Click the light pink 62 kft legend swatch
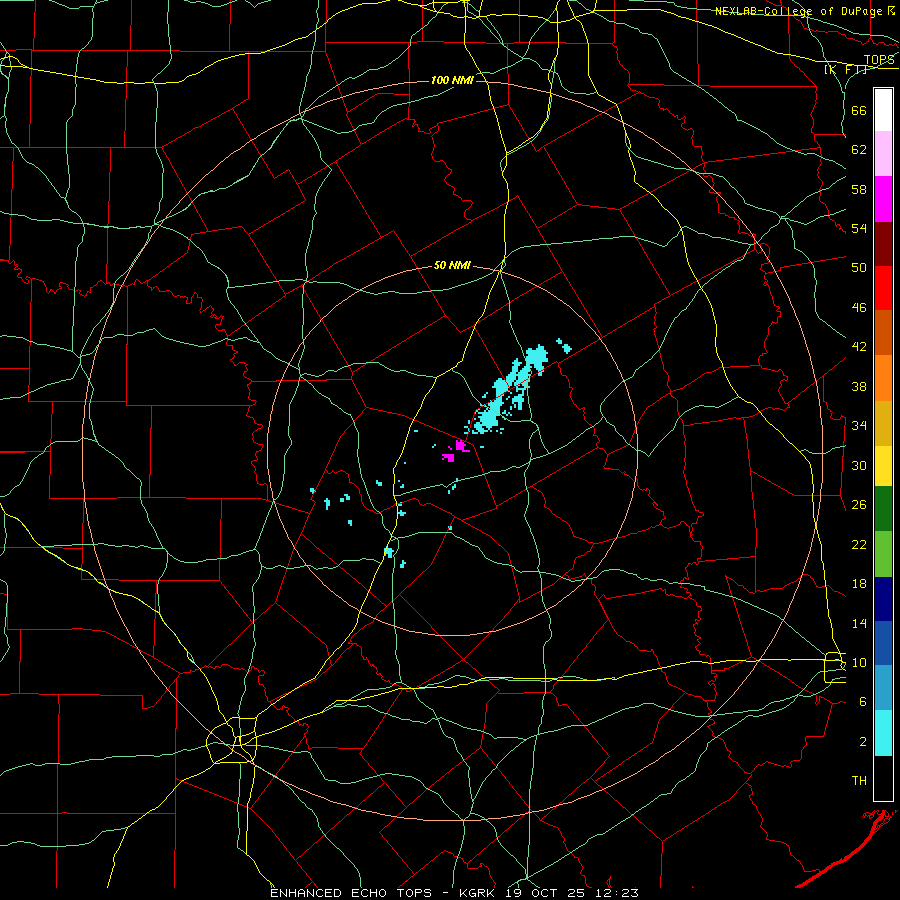This screenshot has width=900, height=900. (x=883, y=154)
